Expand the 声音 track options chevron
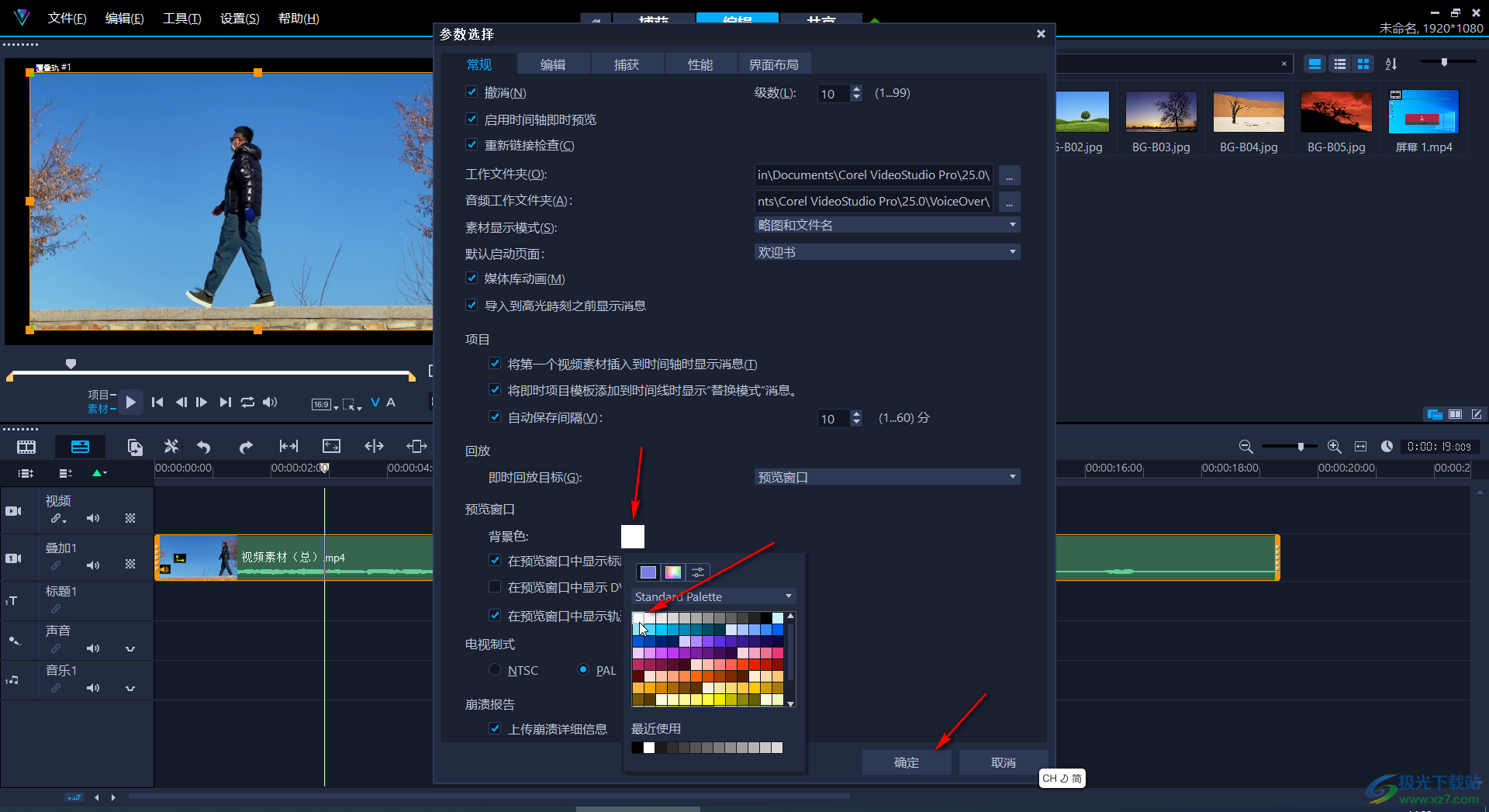Viewport: 1489px width, 812px height. tap(130, 648)
